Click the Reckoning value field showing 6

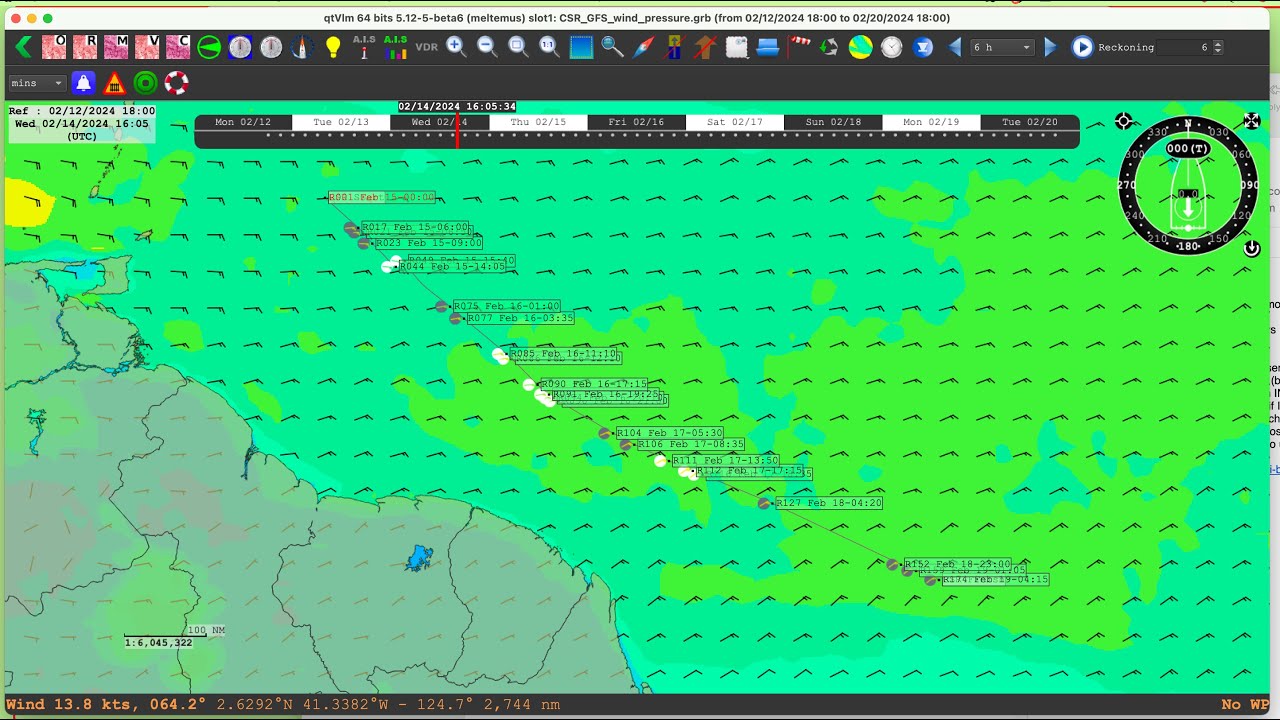(x=1185, y=47)
